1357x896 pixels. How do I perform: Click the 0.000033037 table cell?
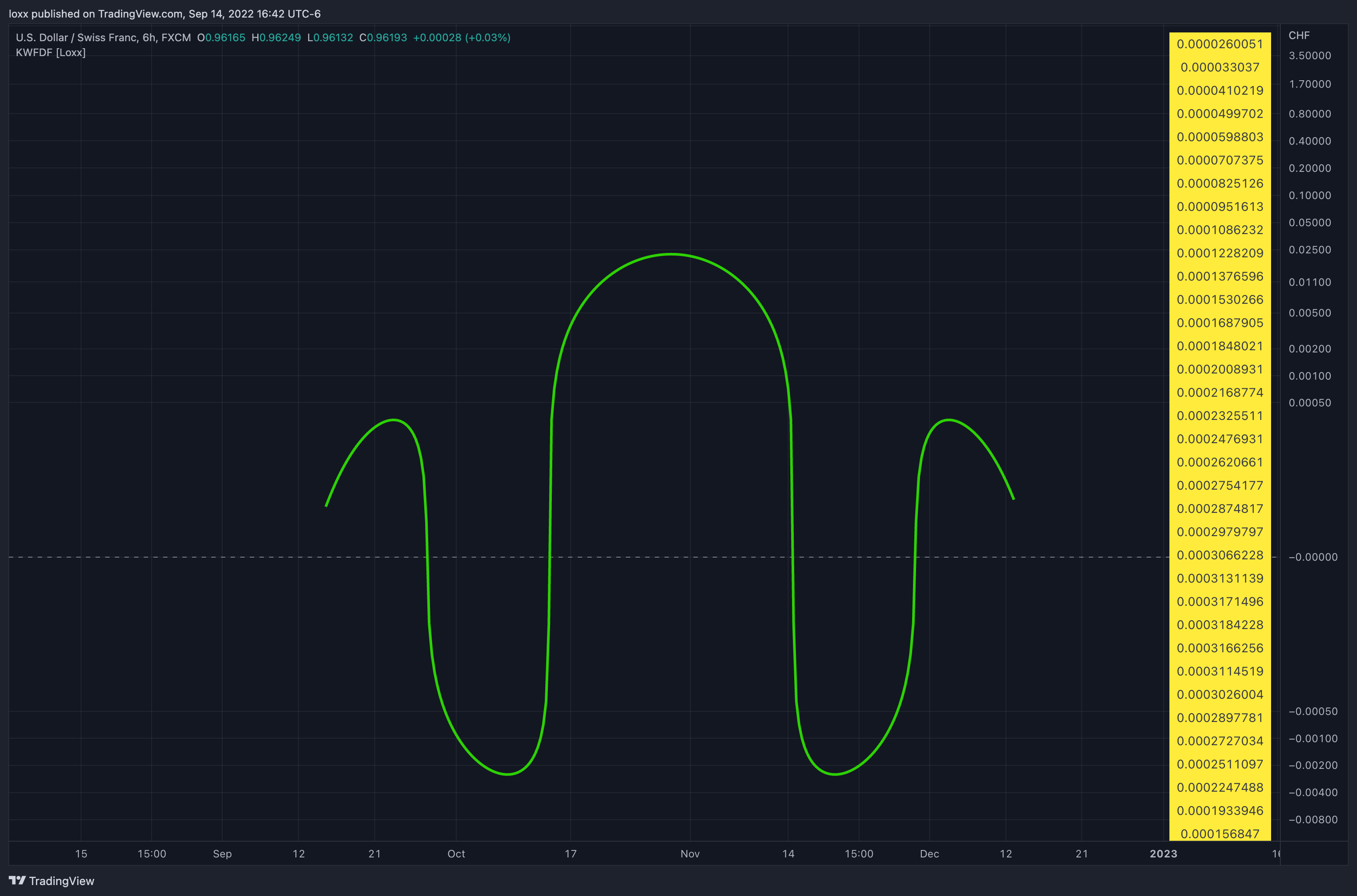[1220, 68]
